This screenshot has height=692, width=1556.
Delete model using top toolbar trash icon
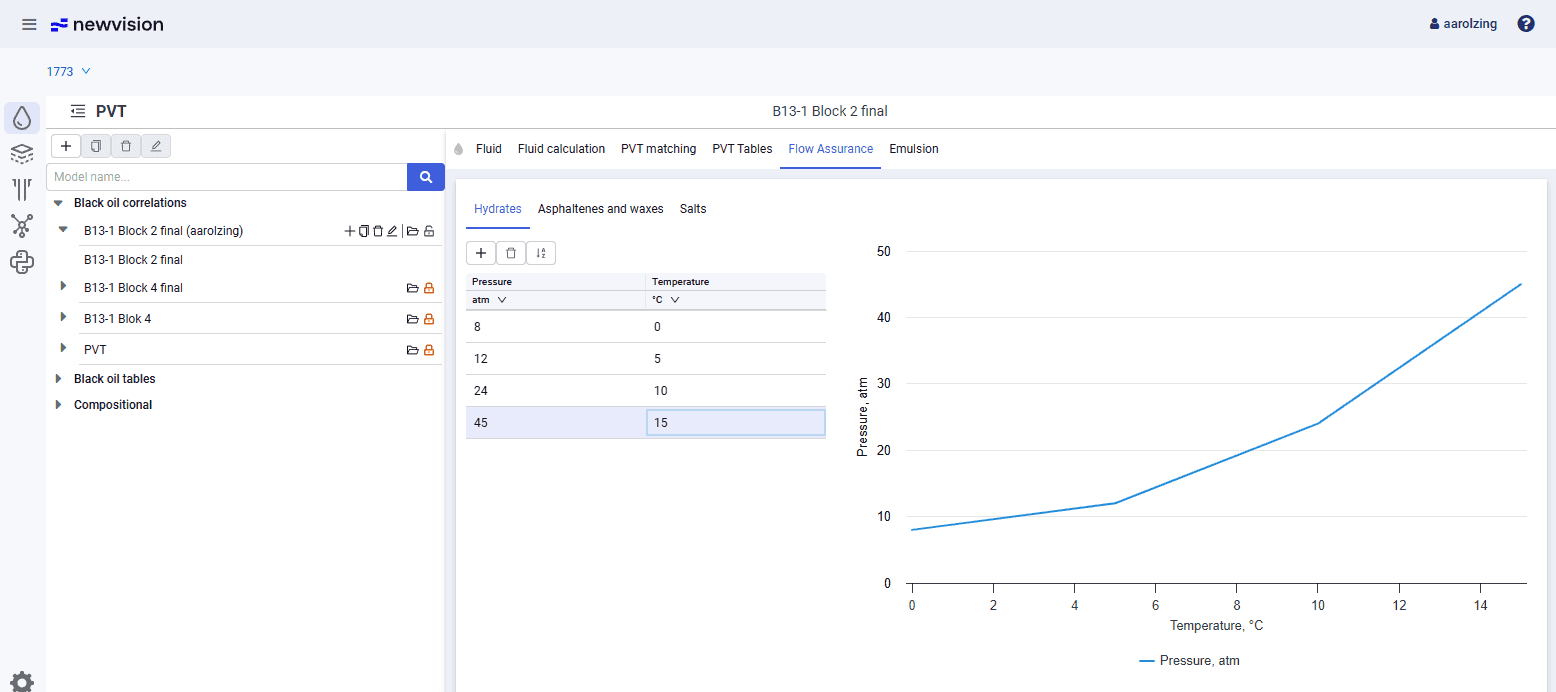point(126,146)
